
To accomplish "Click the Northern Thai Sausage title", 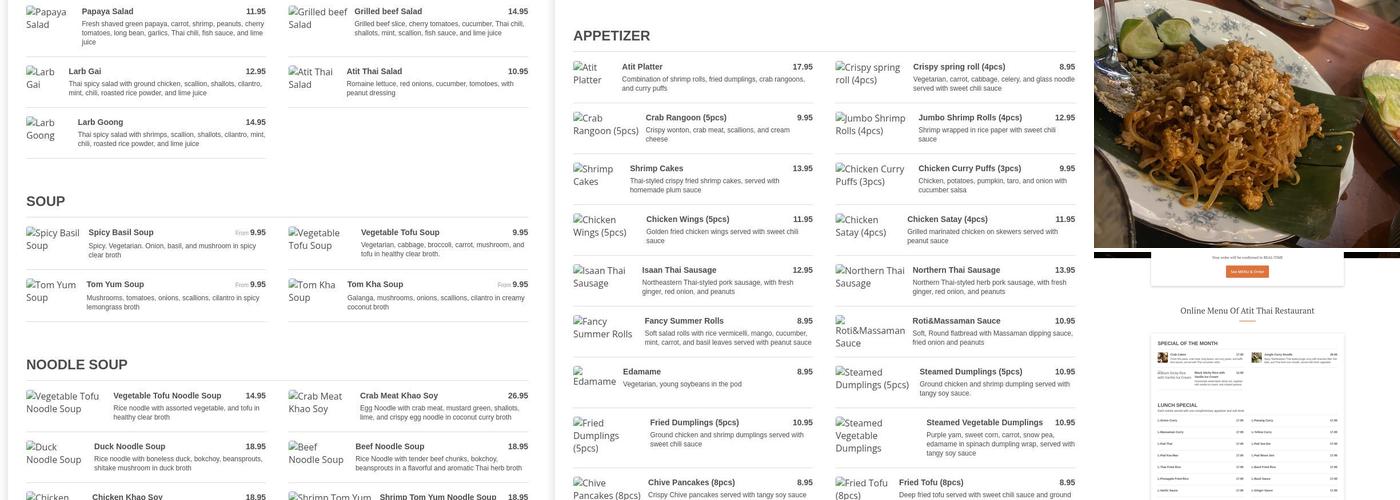I will 955,270.
